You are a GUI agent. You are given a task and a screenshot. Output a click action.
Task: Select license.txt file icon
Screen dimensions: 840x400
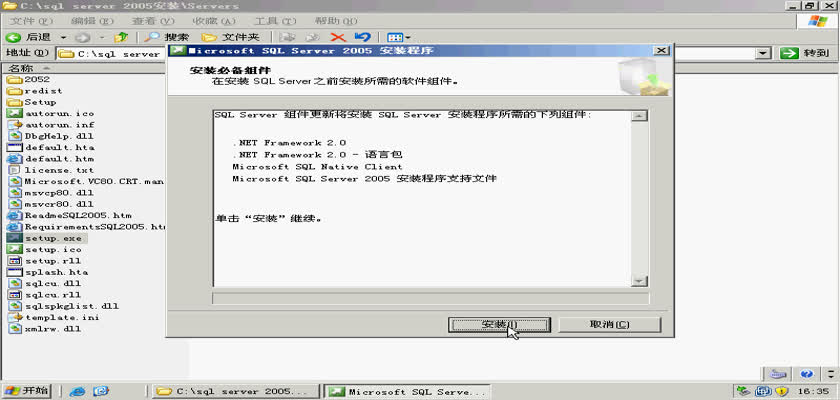(x=15, y=170)
